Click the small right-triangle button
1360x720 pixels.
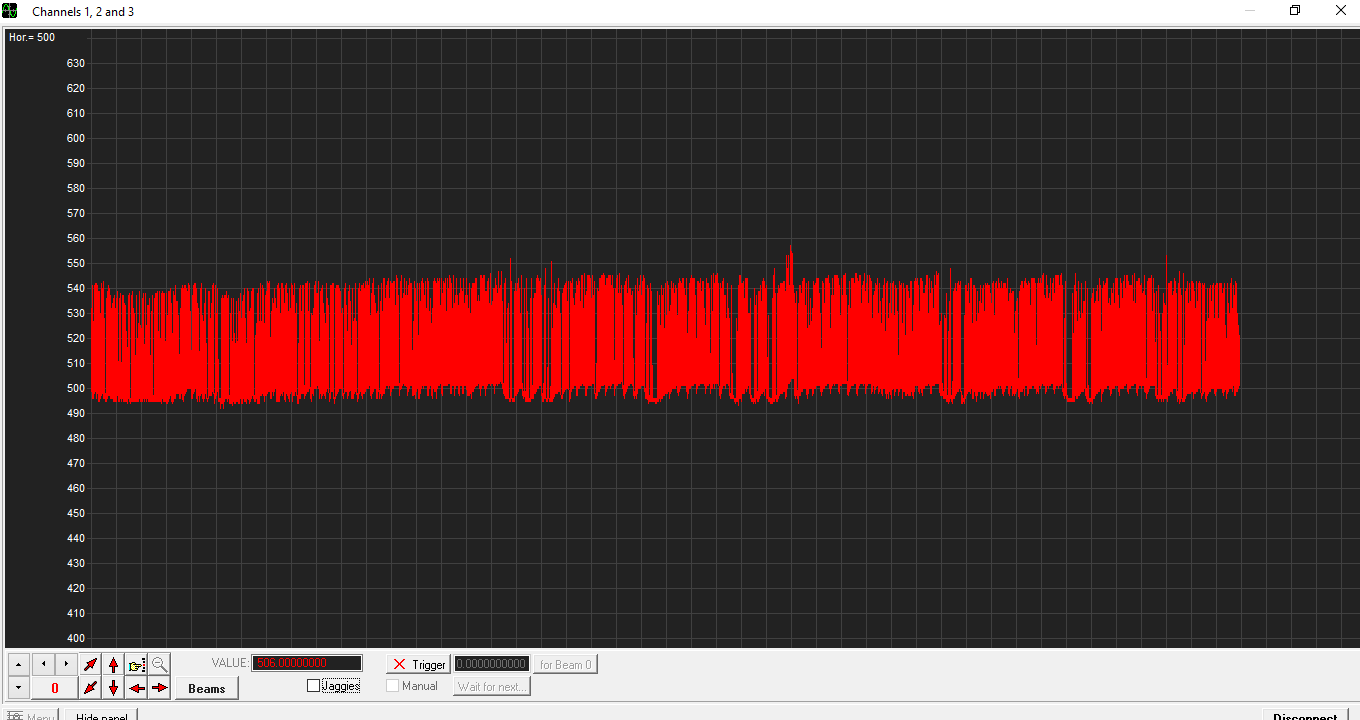click(66, 664)
